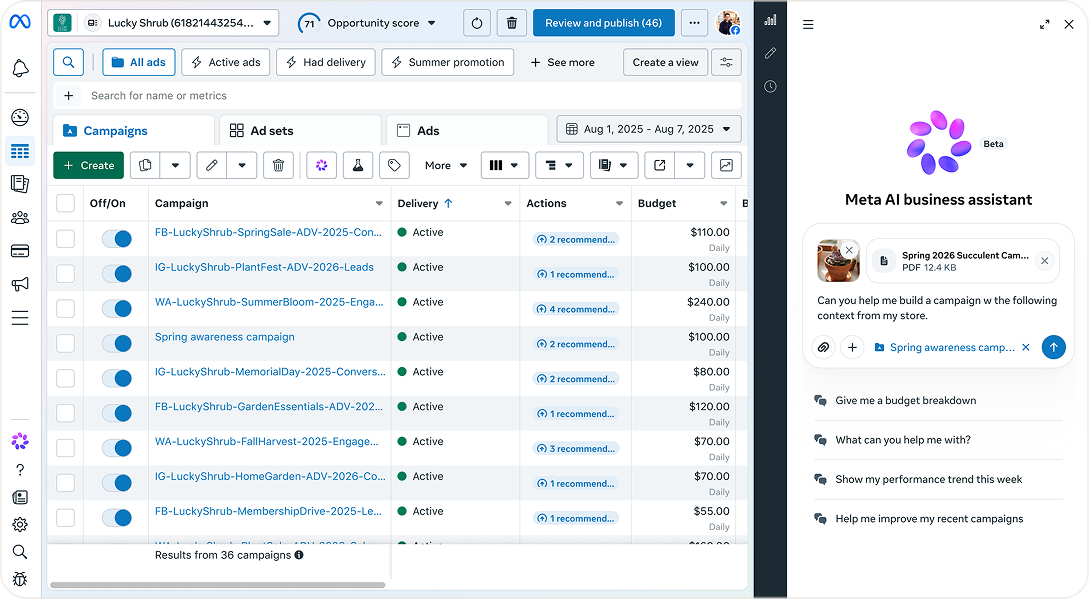Open the Meta logo home
This screenshot has height=599, width=1089.
[19, 22]
